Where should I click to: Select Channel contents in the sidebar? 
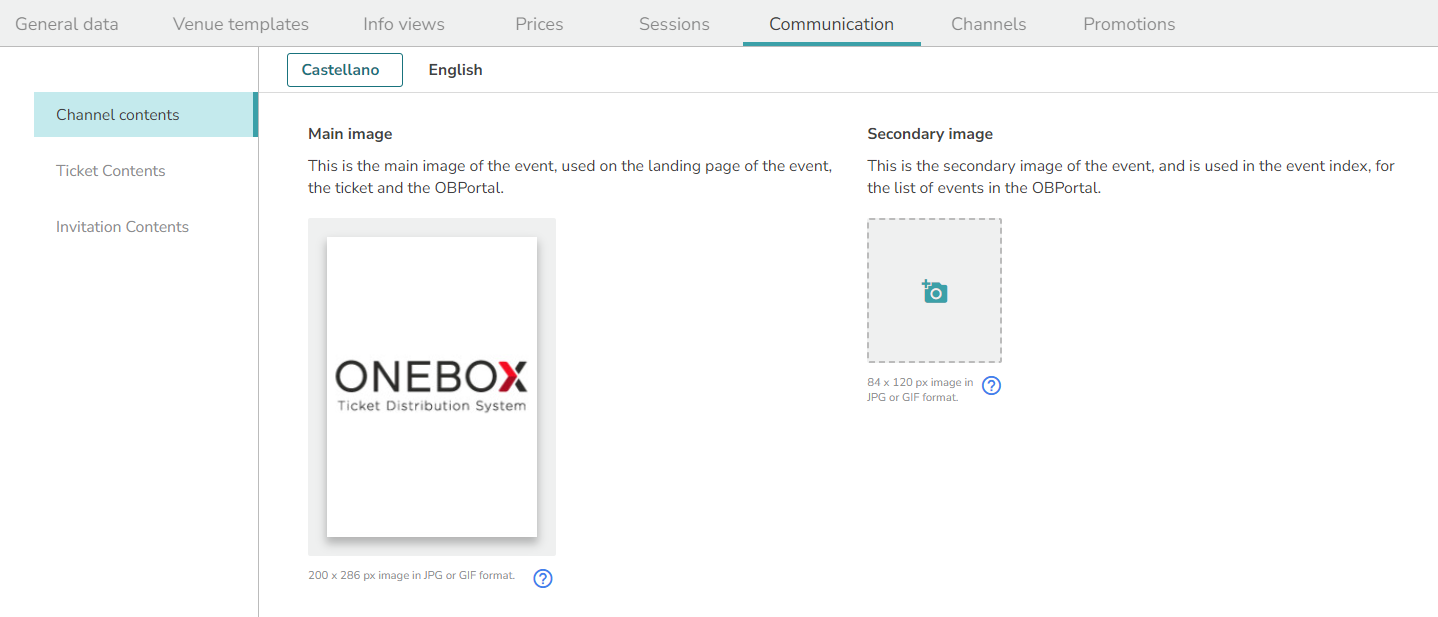(x=146, y=115)
